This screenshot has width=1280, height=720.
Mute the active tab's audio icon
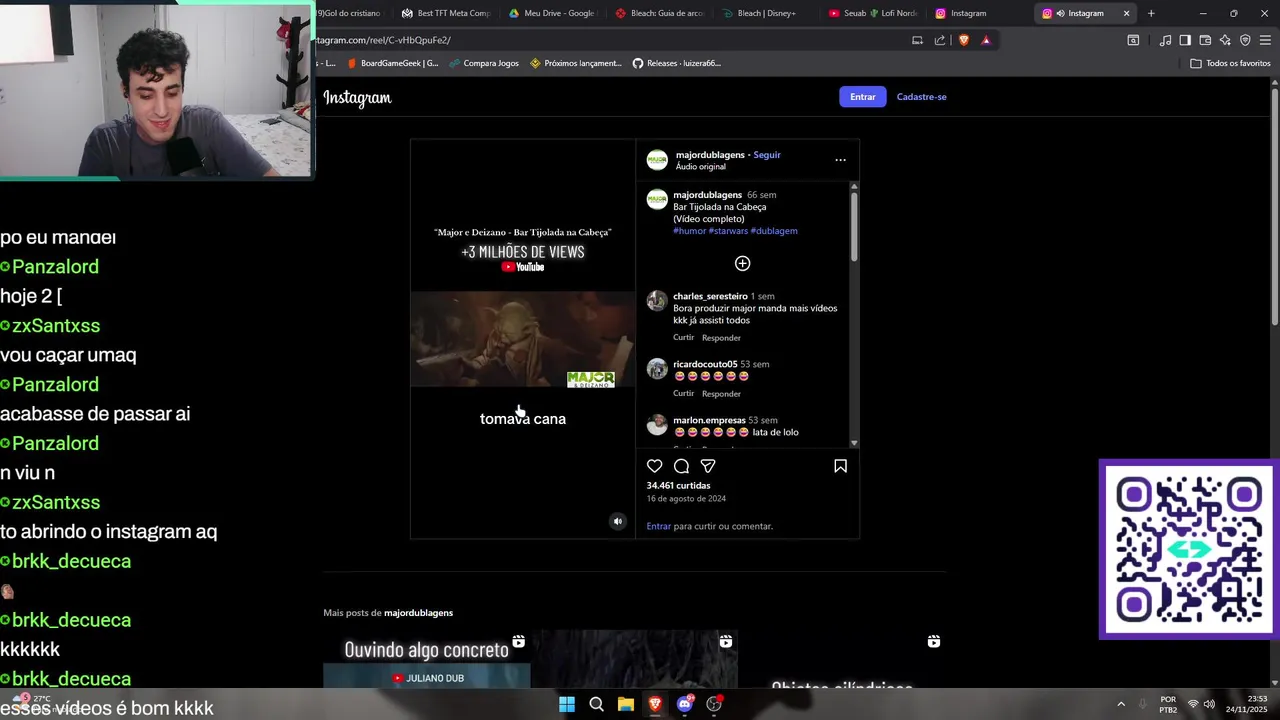(1060, 13)
